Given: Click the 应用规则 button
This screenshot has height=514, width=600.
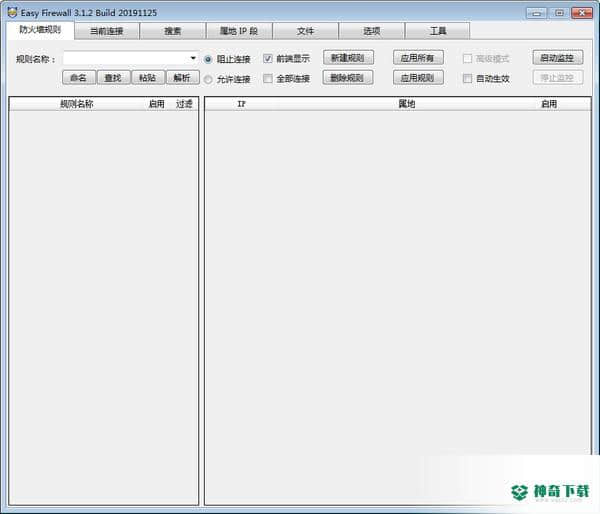Looking at the screenshot, I should tap(418, 78).
